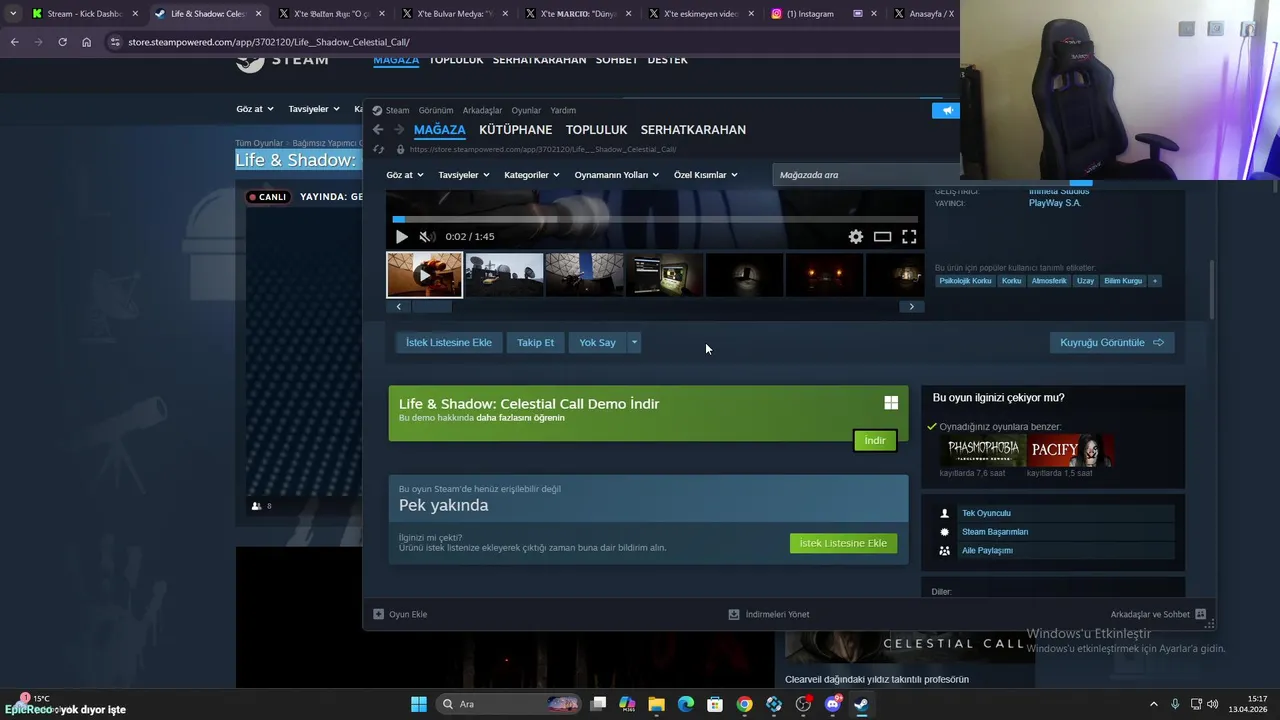Screen dimensions: 1280x720
Task: Click Oyun Ekle at client bottom
Action: (401, 614)
